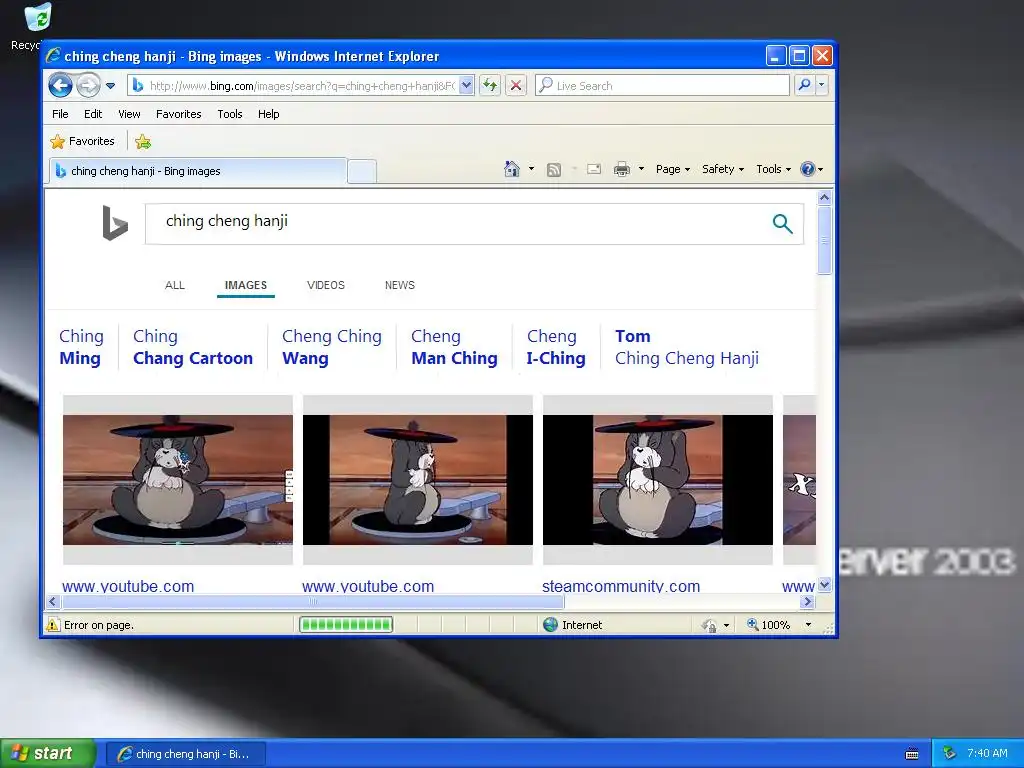1024x768 pixels.
Task: Click the horizontal scrollbar left arrow
Action: point(54,601)
